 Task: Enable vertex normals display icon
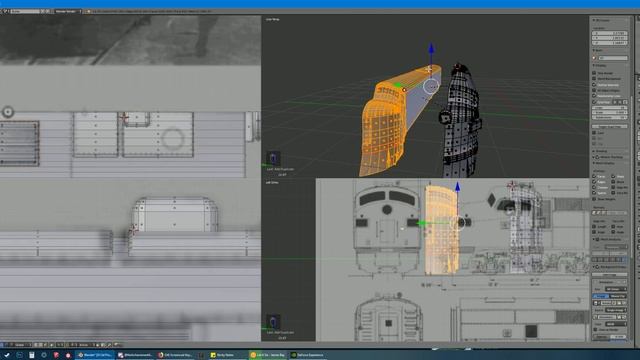click(594, 213)
